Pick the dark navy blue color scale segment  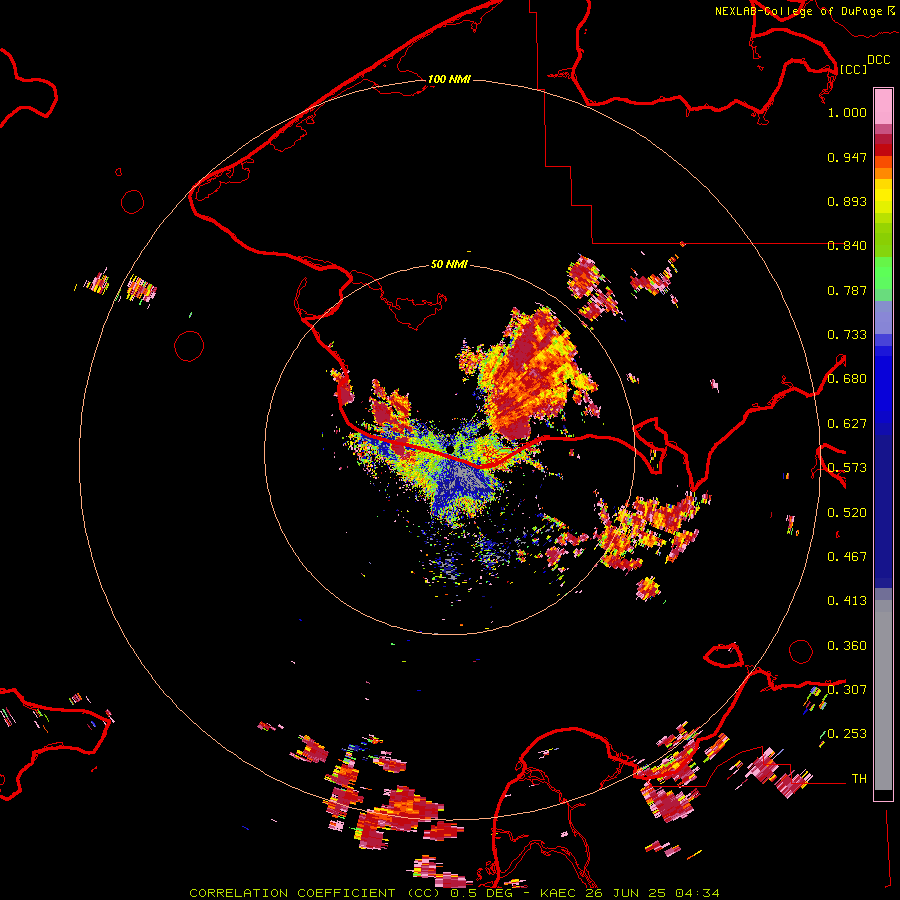[883, 511]
